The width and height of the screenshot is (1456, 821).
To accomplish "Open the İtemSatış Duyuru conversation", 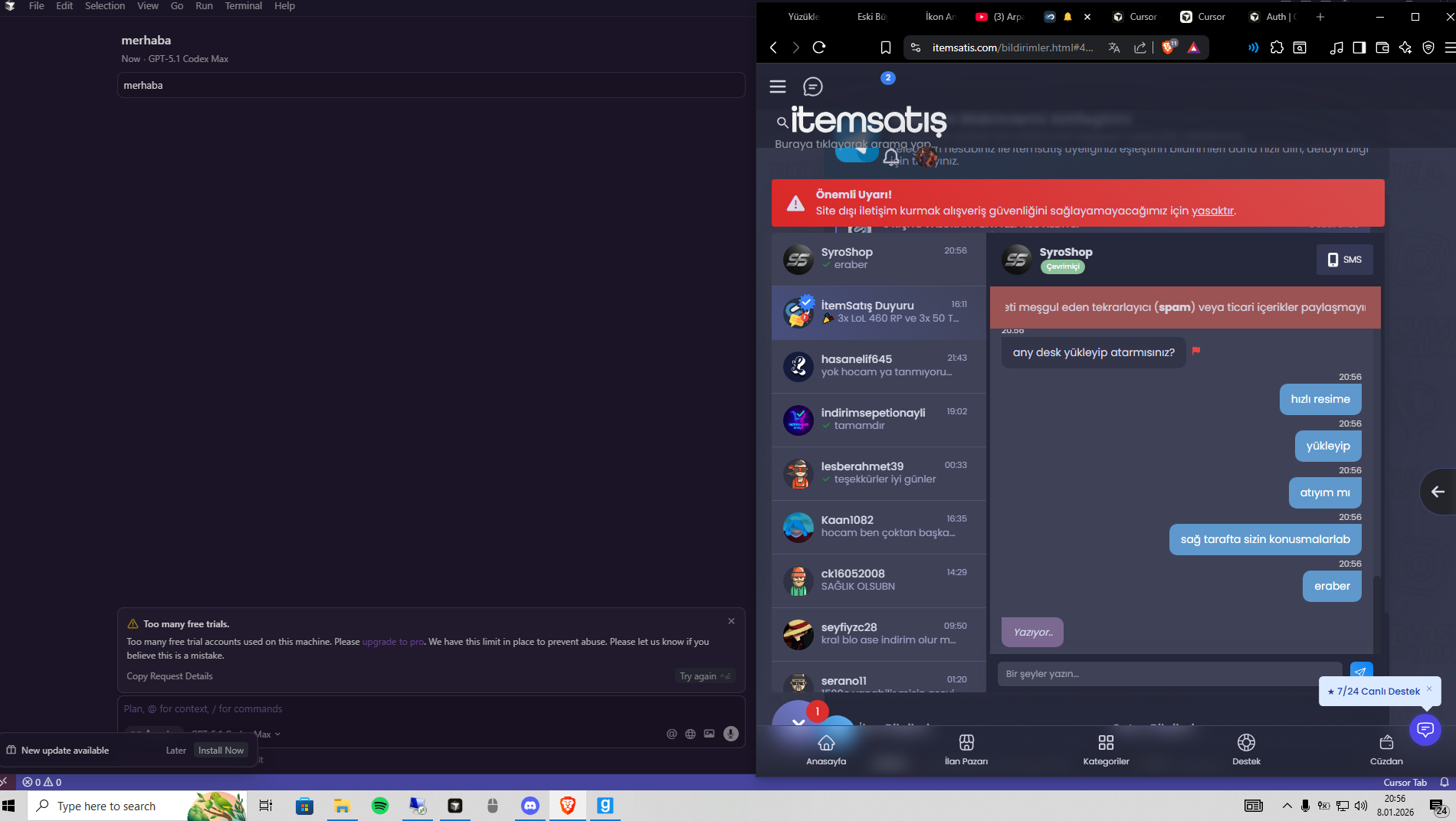I will pyautogui.click(x=879, y=313).
